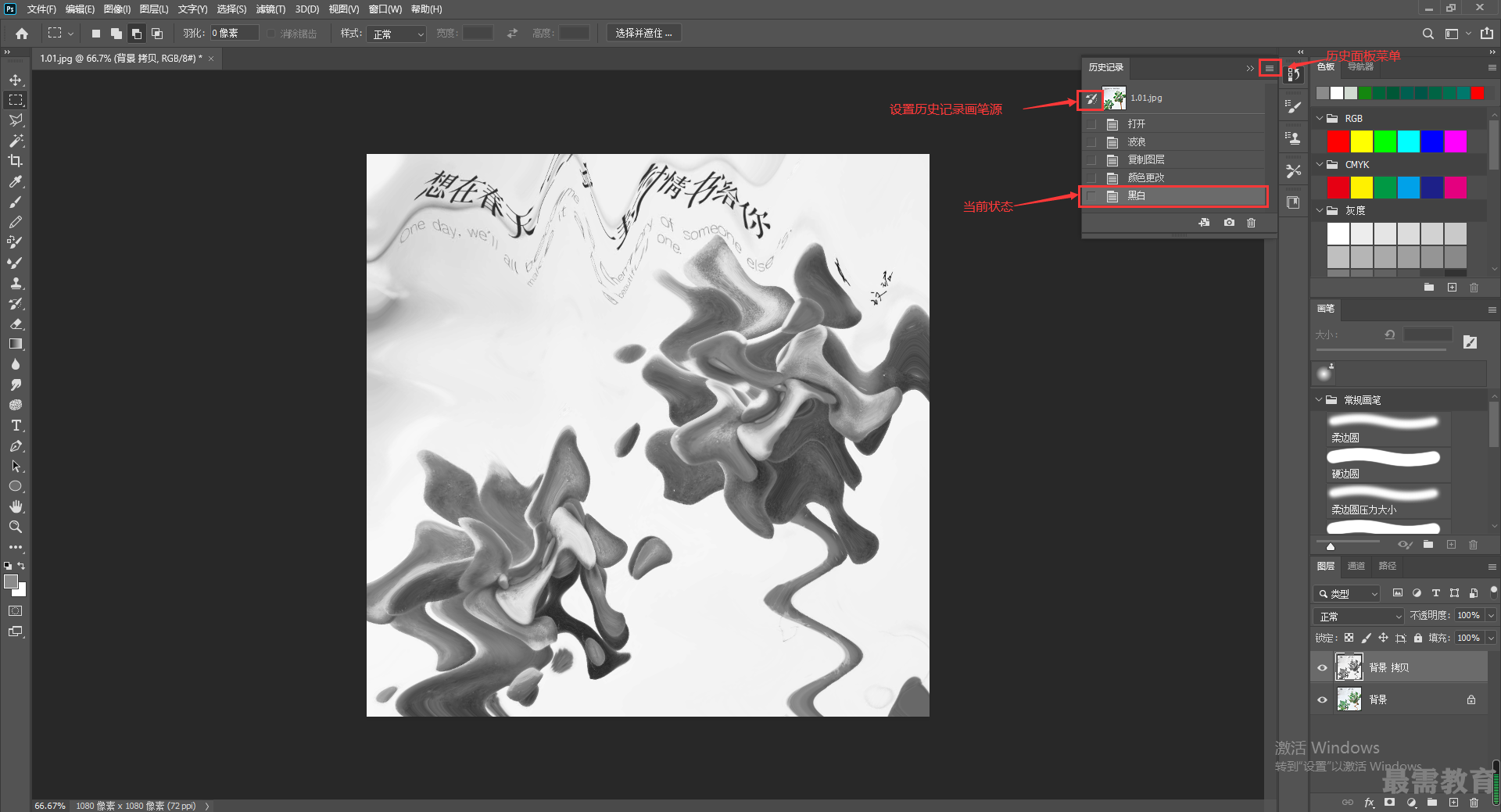The width and height of the screenshot is (1501, 812).
Task: Select the Magic Wand tool
Action: point(16,141)
